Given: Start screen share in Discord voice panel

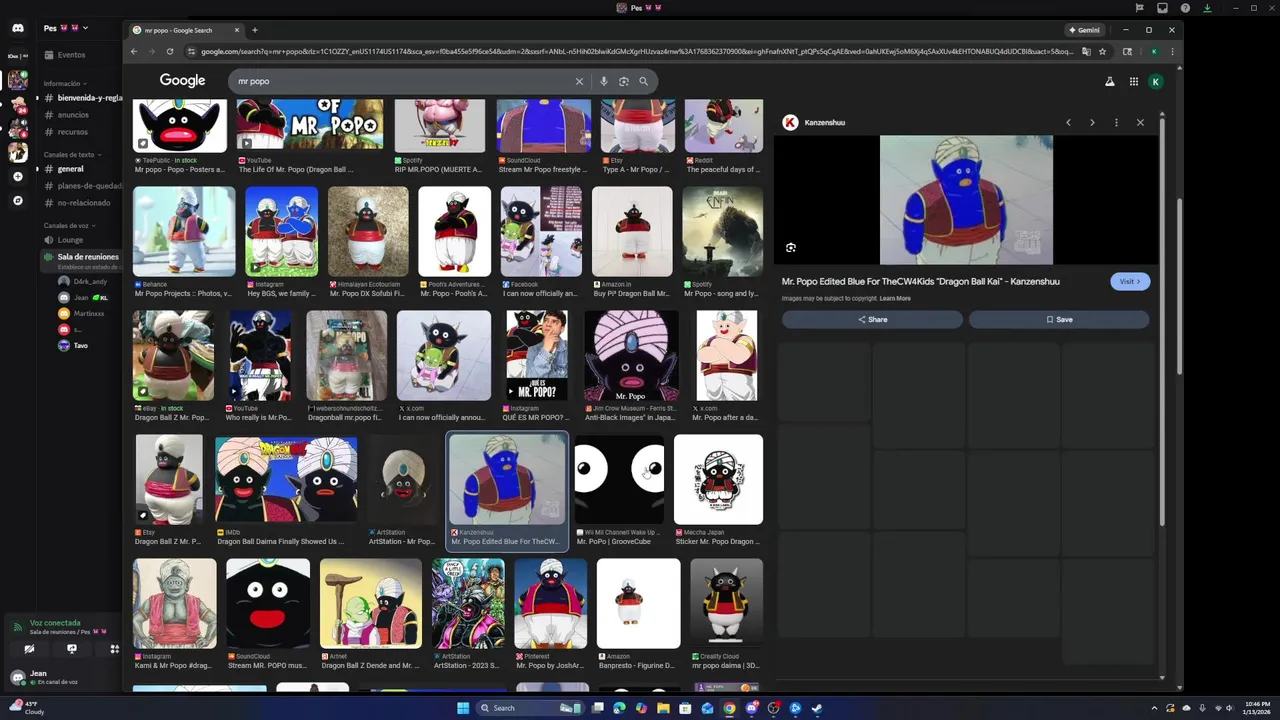Looking at the screenshot, I should pos(72,649).
